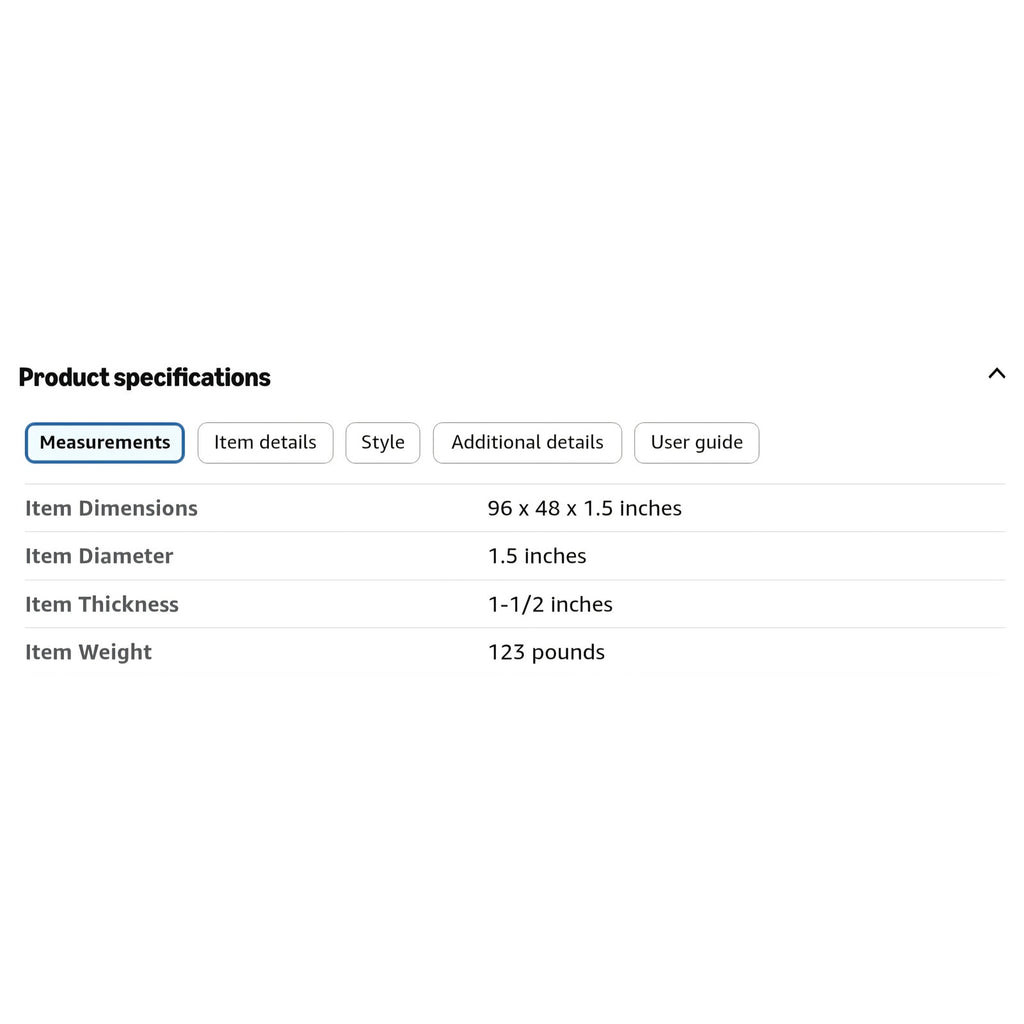Click divider between Item Diameter and Item Thickness

(x=515, y=580)
